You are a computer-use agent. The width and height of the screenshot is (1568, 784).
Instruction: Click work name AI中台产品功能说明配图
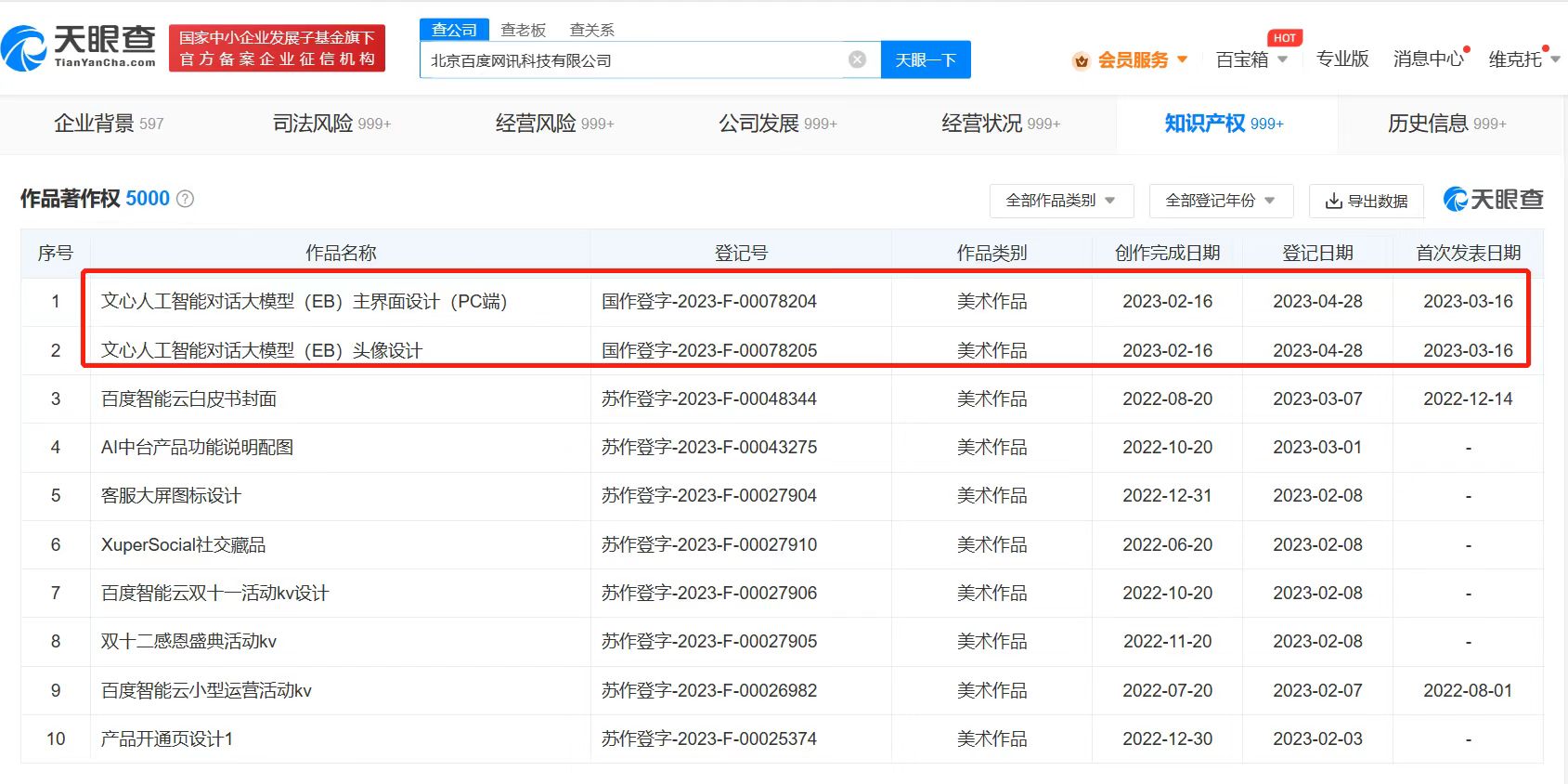click(197, 447)
